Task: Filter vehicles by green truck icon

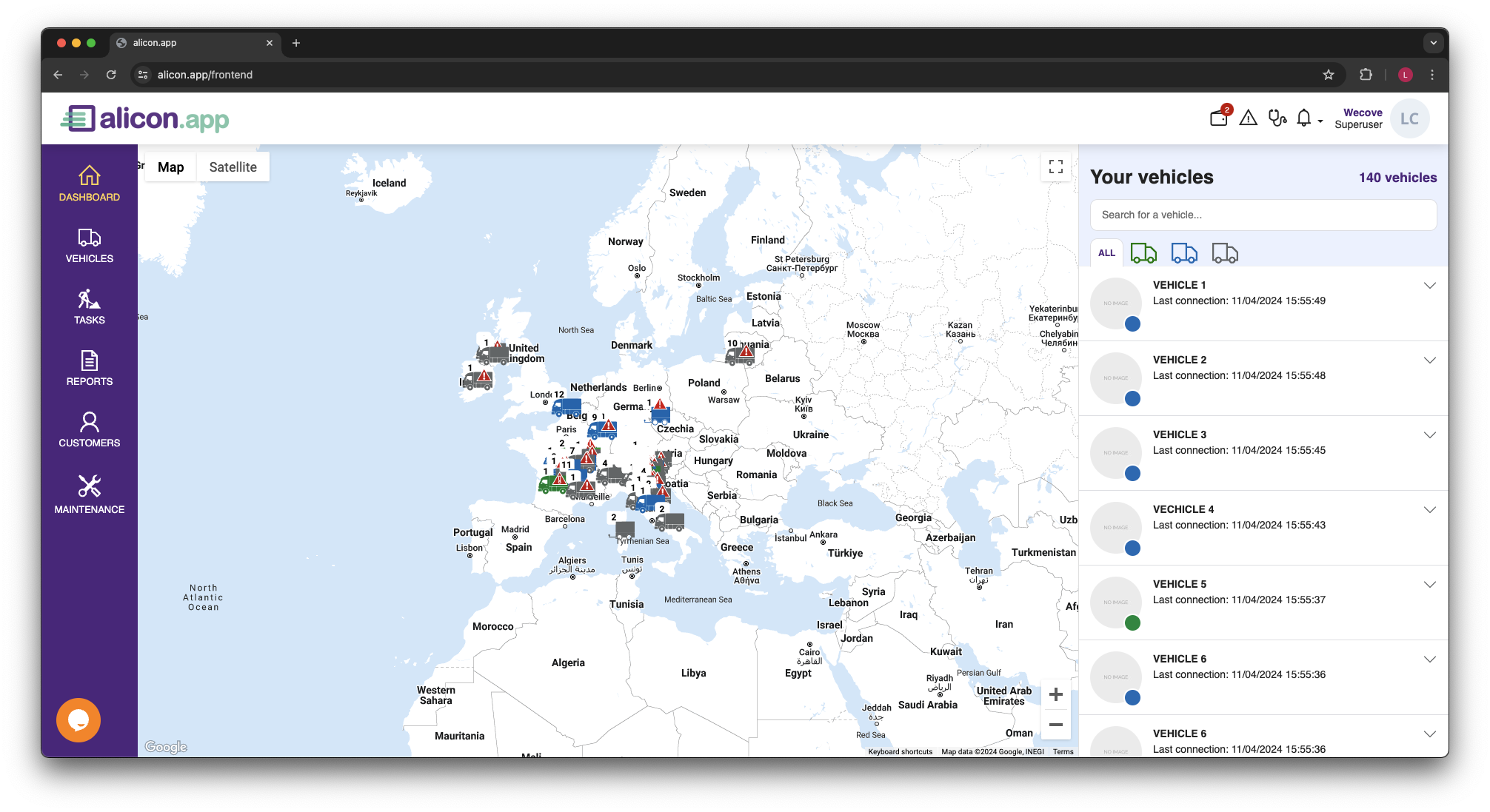Action: click(x=1143, y=253)
